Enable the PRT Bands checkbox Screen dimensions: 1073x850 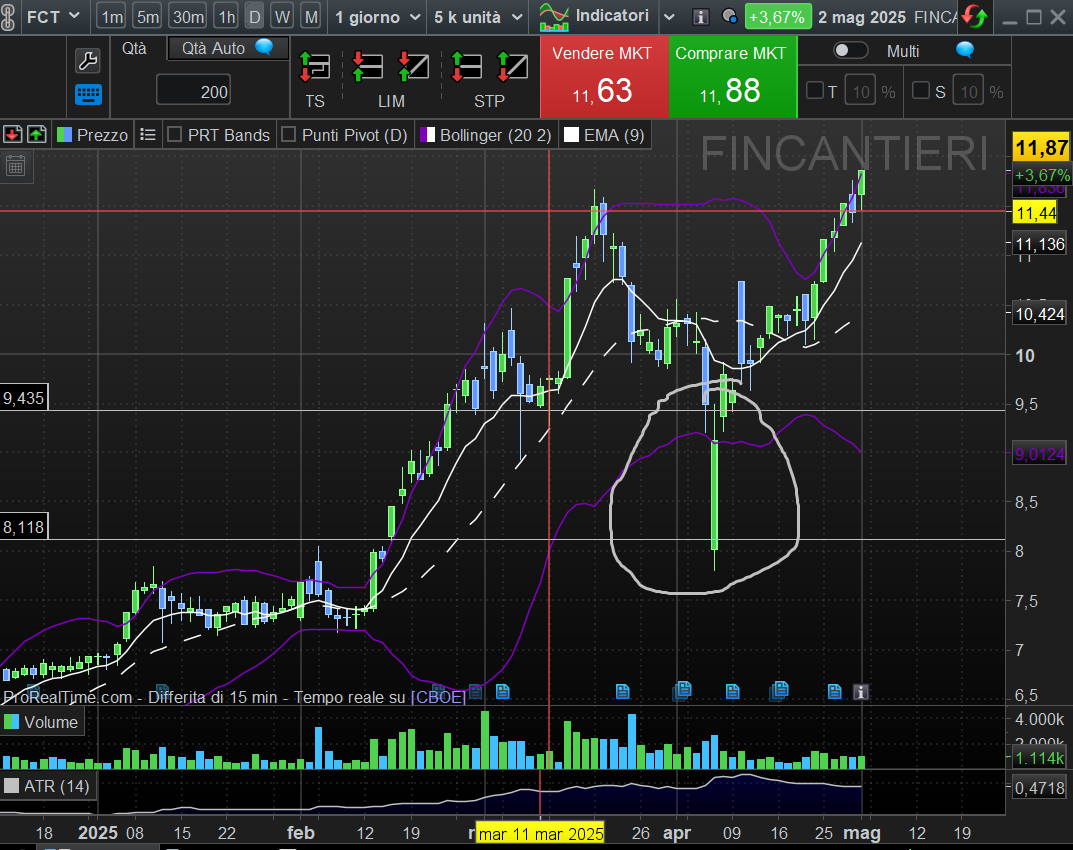click(174, 134)
